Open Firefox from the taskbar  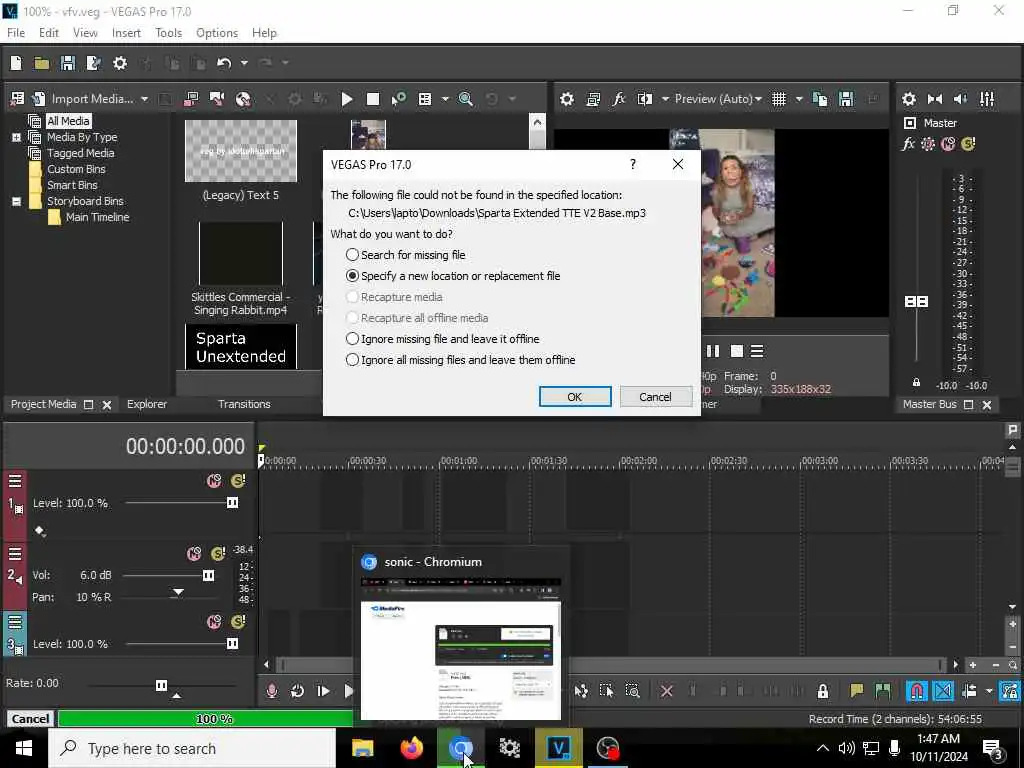[x=411, y=748]
